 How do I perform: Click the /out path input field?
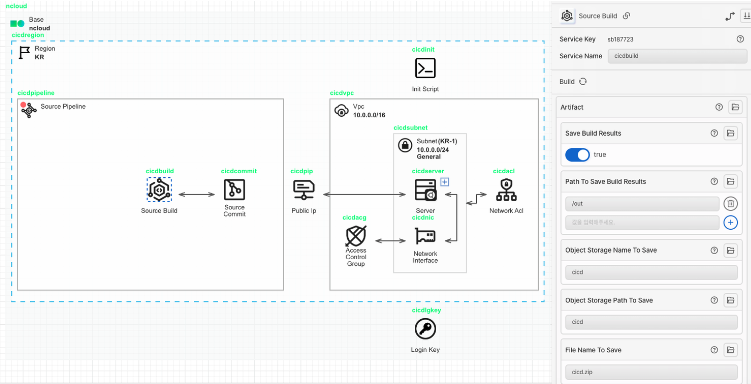pos(642,203)
